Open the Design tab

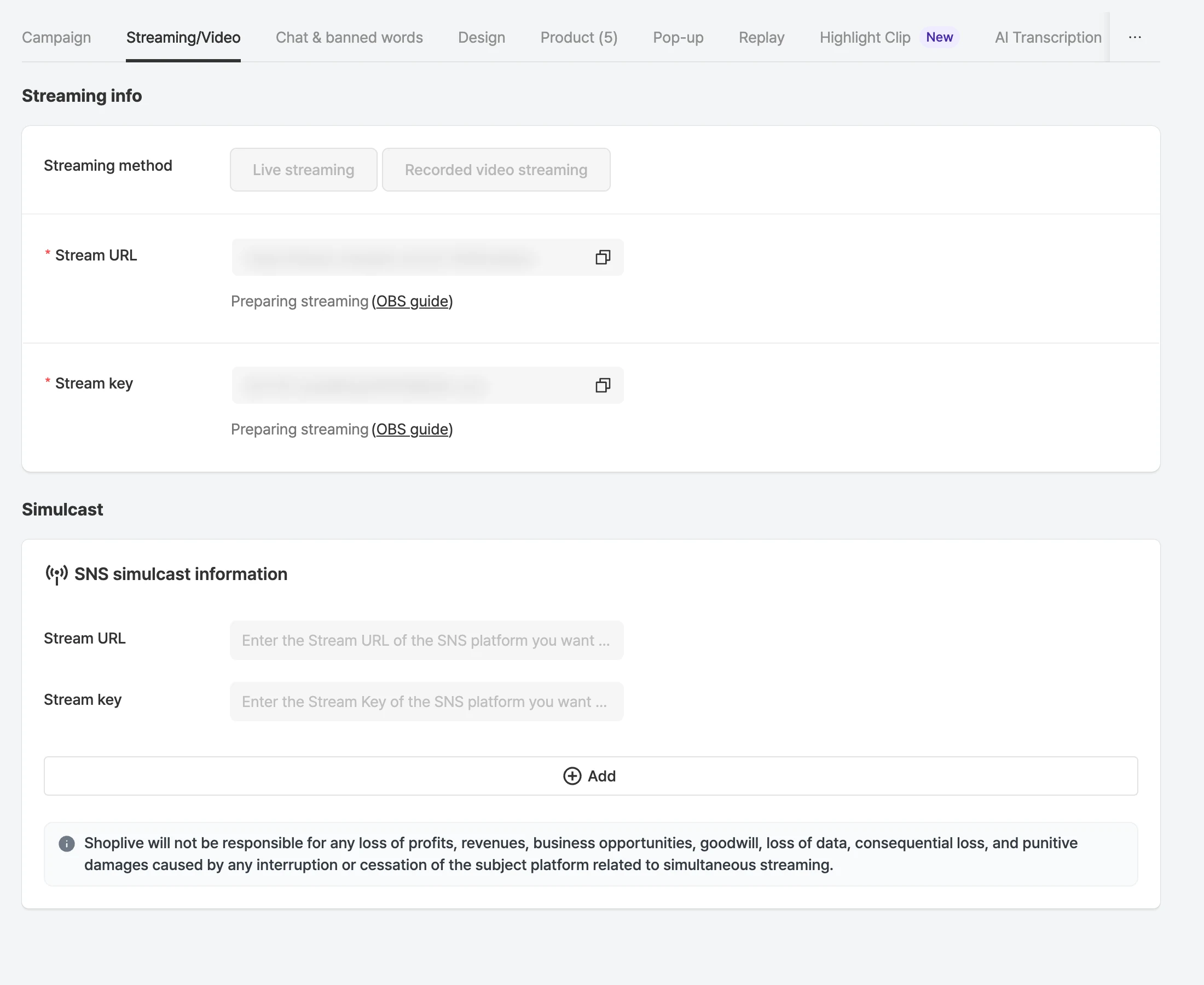pyautogui.click(x=481, y=37)
